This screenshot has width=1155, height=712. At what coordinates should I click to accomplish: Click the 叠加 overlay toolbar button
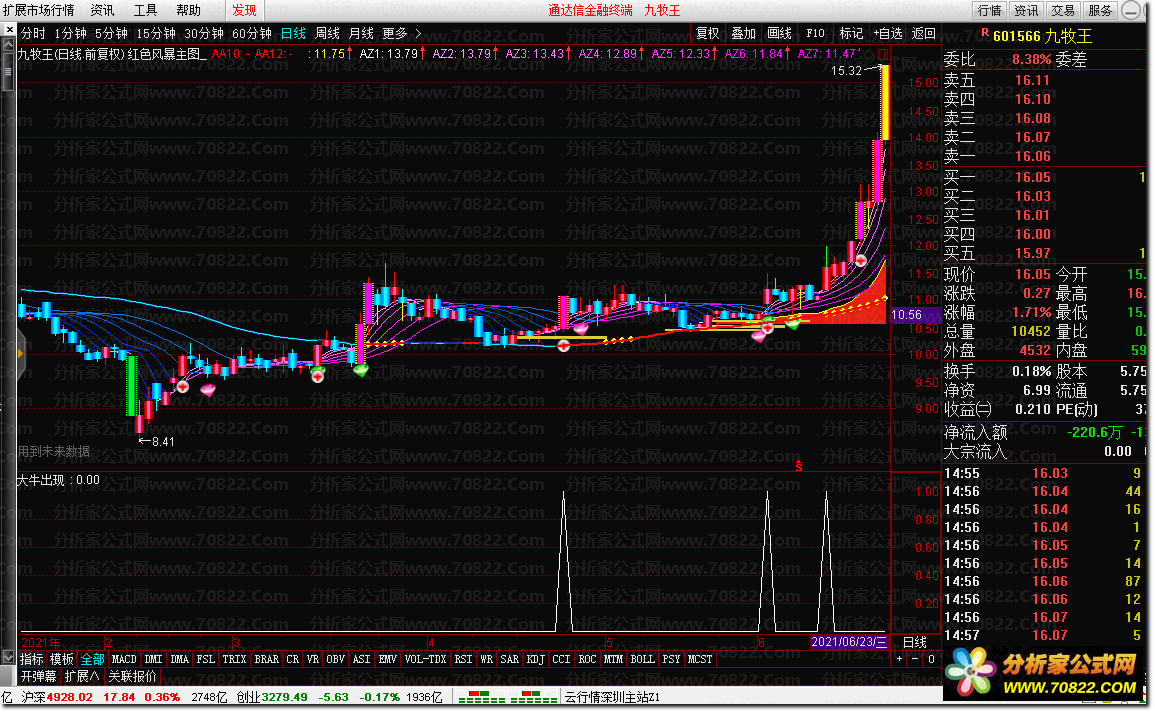click(x=743, y=34)
